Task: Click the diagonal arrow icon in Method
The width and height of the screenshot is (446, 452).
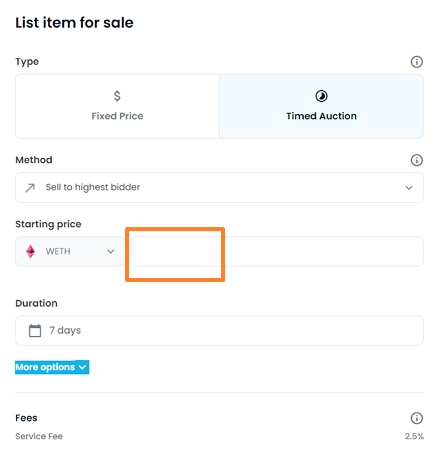Action: tap(30, 188)
